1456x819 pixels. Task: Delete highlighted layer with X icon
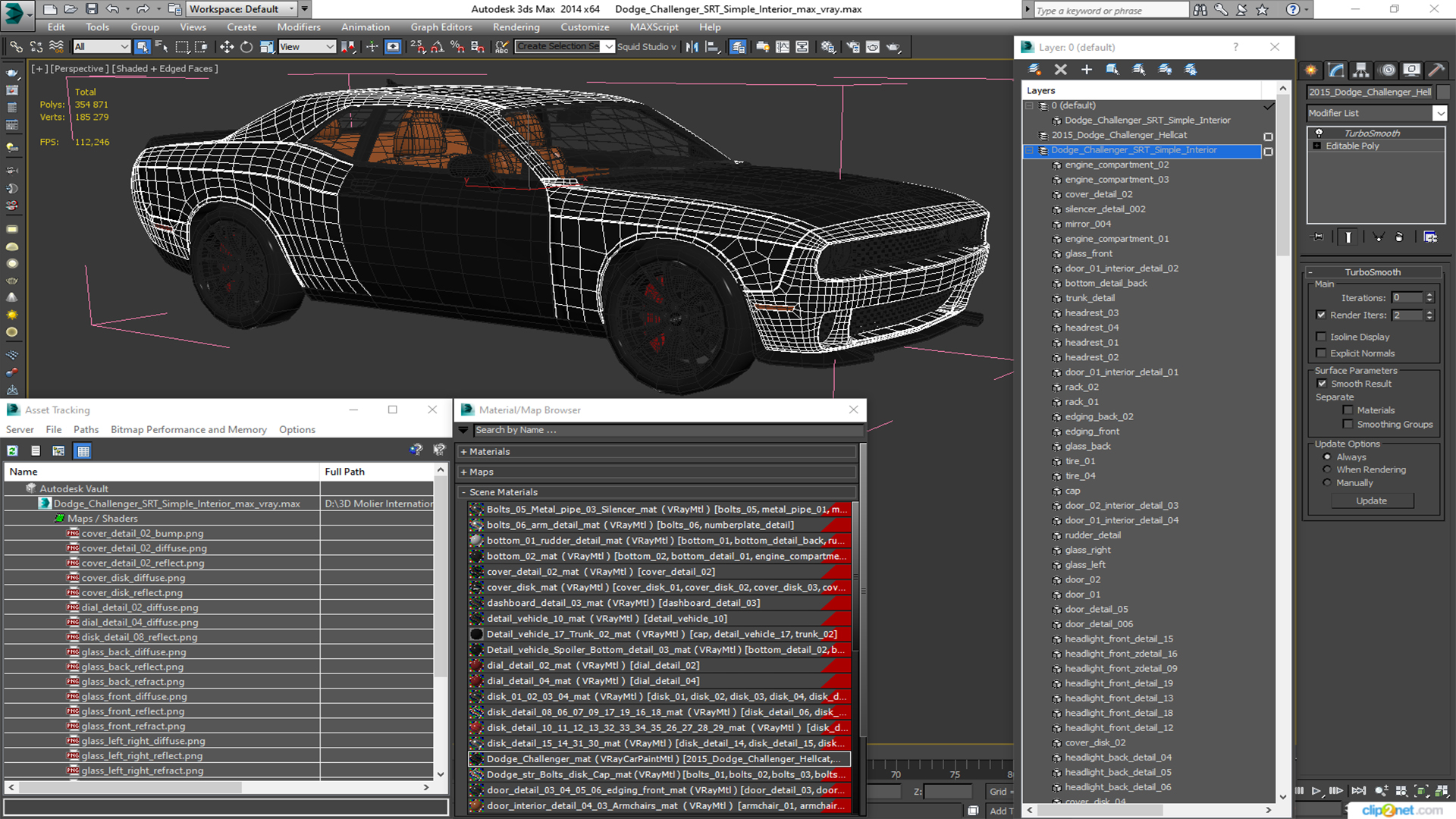pos(1060,70)
